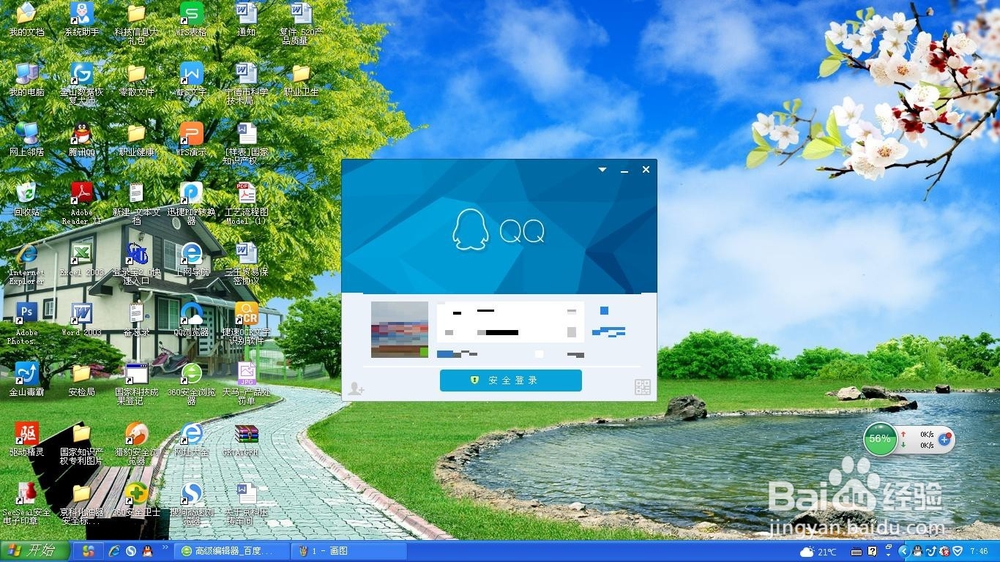
Task: Expand hidden system tray icons arrow
Action: click(x=902, y=551)
